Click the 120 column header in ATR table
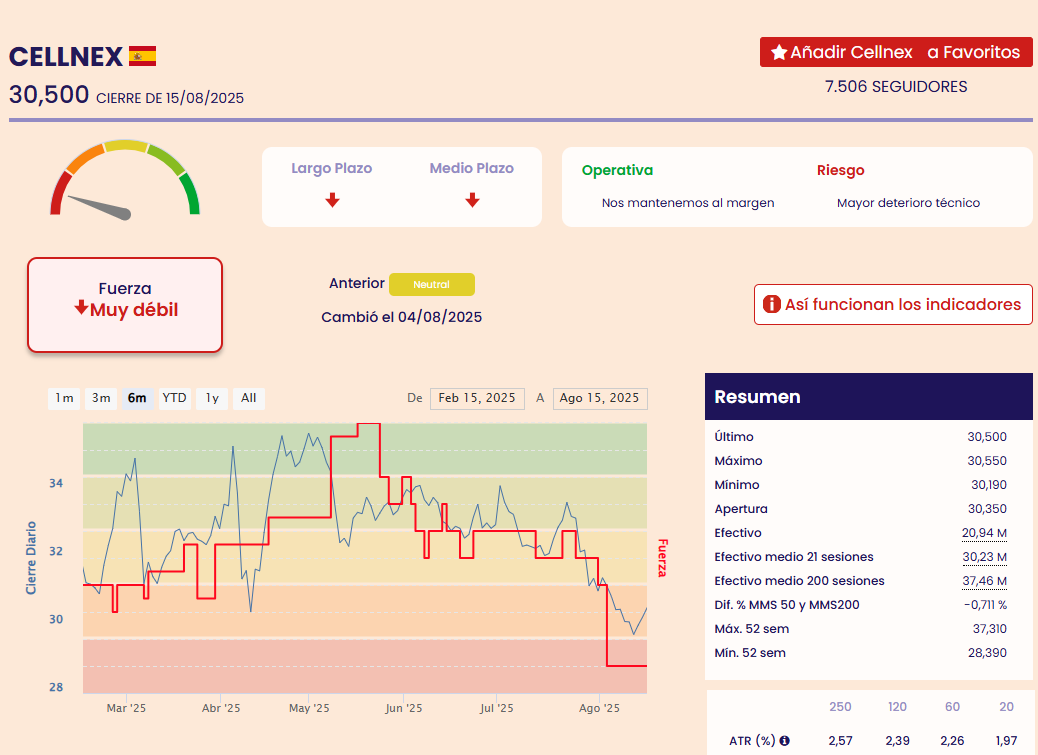 pos(897,707)
